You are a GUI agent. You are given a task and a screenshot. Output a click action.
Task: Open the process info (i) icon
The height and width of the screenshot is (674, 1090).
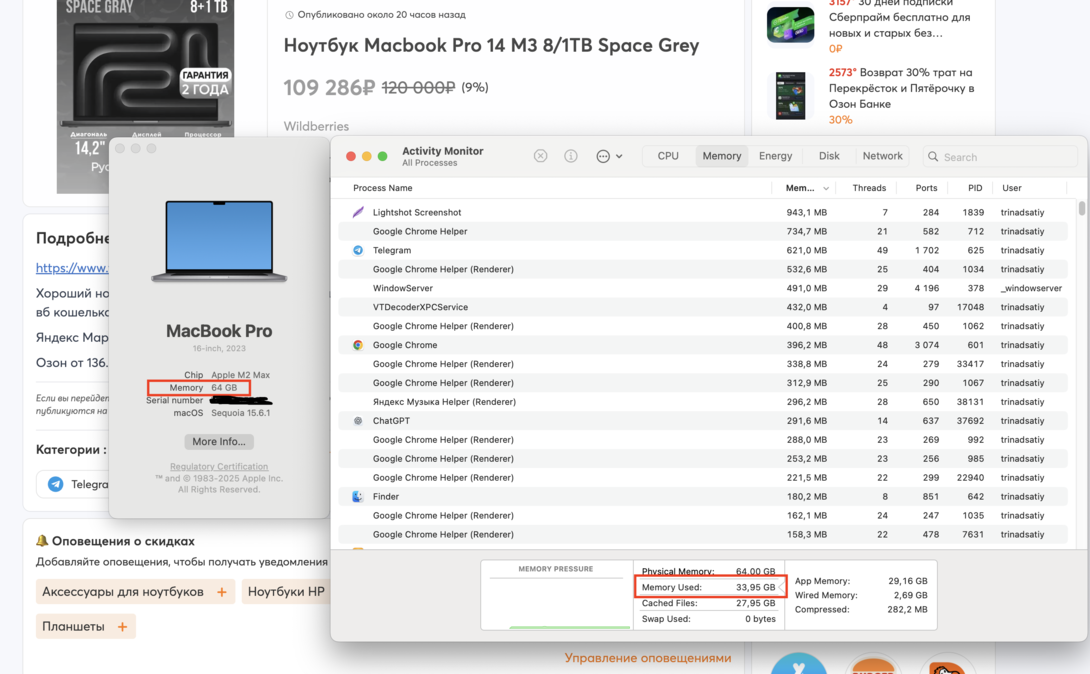[x=571, y=156]
